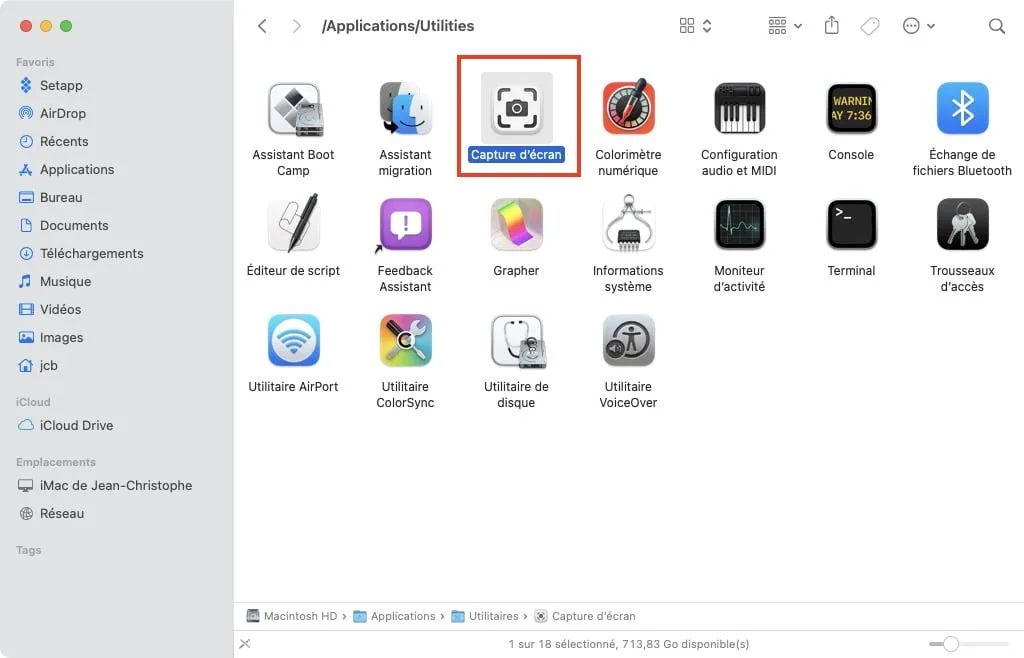Screen dimensions: 1024x658
Task: Select the Assistant migration app icon
Action: pyautogui.click(x=405, y=109)
